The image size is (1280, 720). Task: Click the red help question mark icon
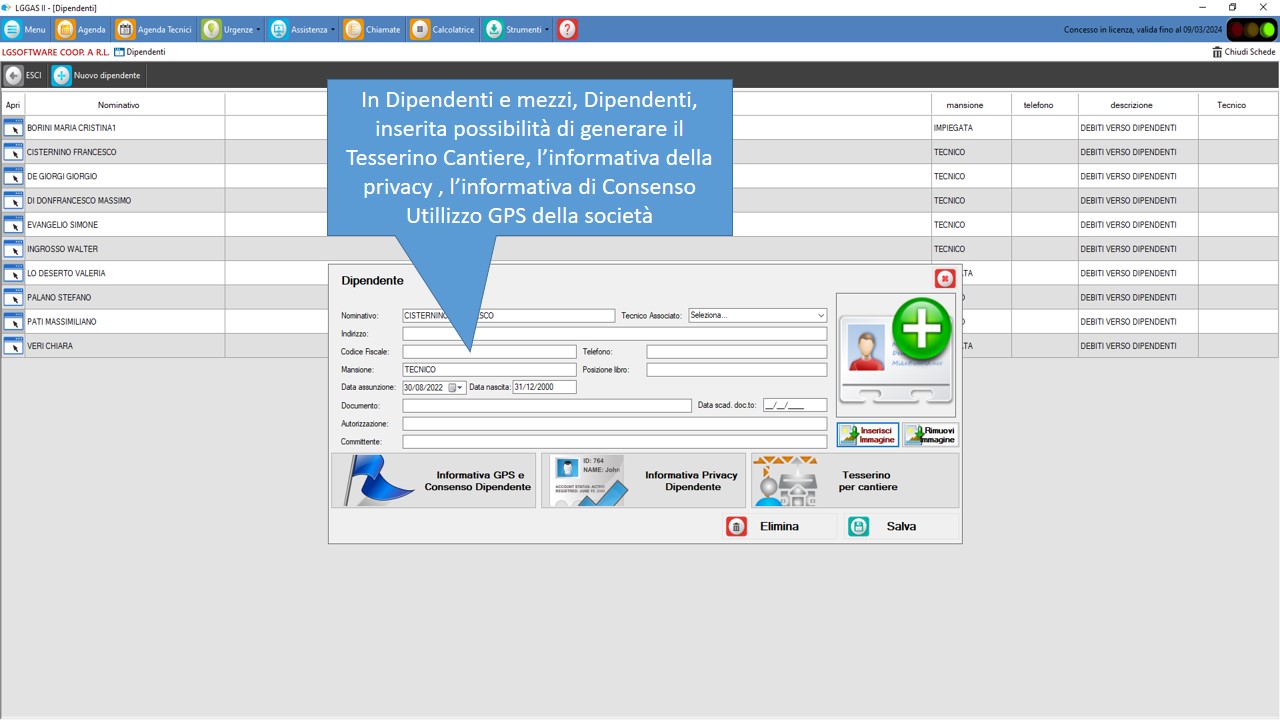567,30
